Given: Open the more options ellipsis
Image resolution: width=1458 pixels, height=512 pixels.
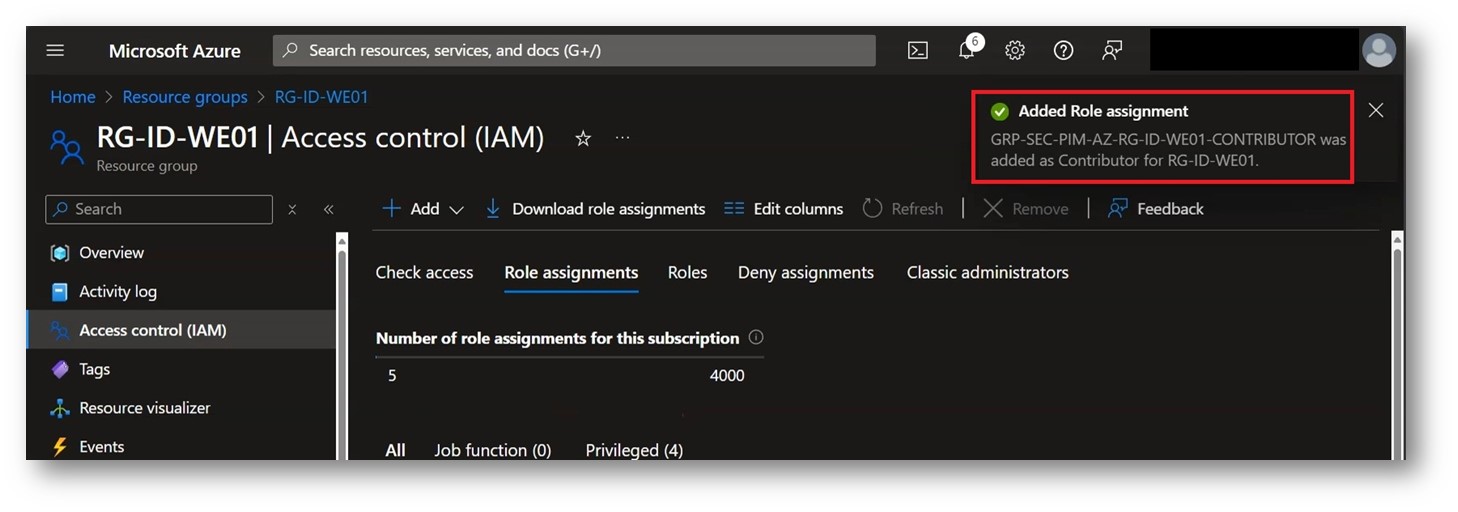Looking at the screenshot, I should coord(623,138).
